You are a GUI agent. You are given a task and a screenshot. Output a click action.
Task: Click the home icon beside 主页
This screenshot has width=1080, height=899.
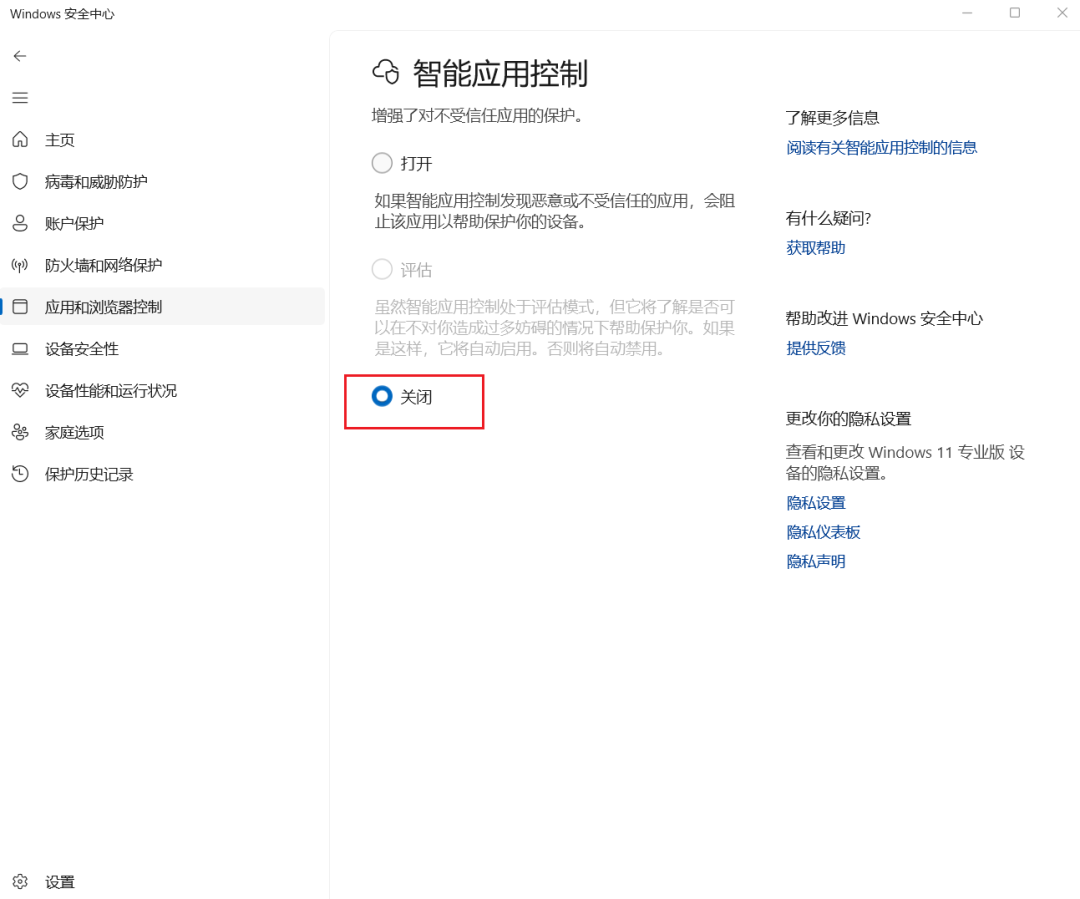tap(20, 140)
